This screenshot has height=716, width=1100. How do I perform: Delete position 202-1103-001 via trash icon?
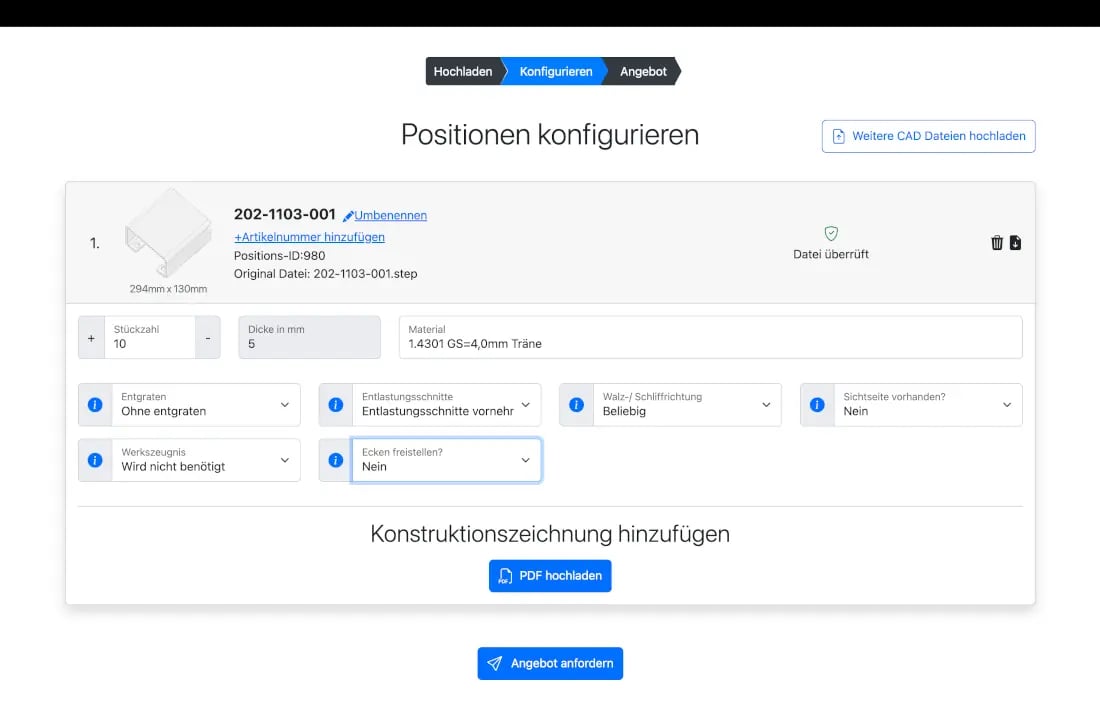pos(996,242)
